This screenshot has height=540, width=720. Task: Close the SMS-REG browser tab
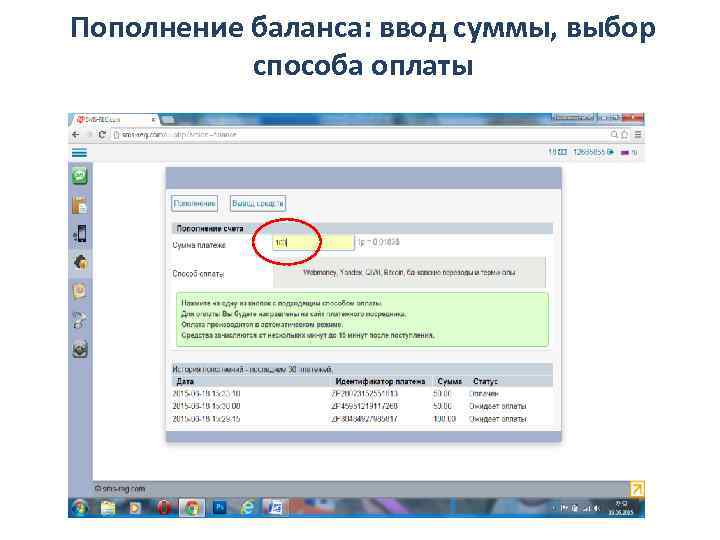tap(153, 119)
